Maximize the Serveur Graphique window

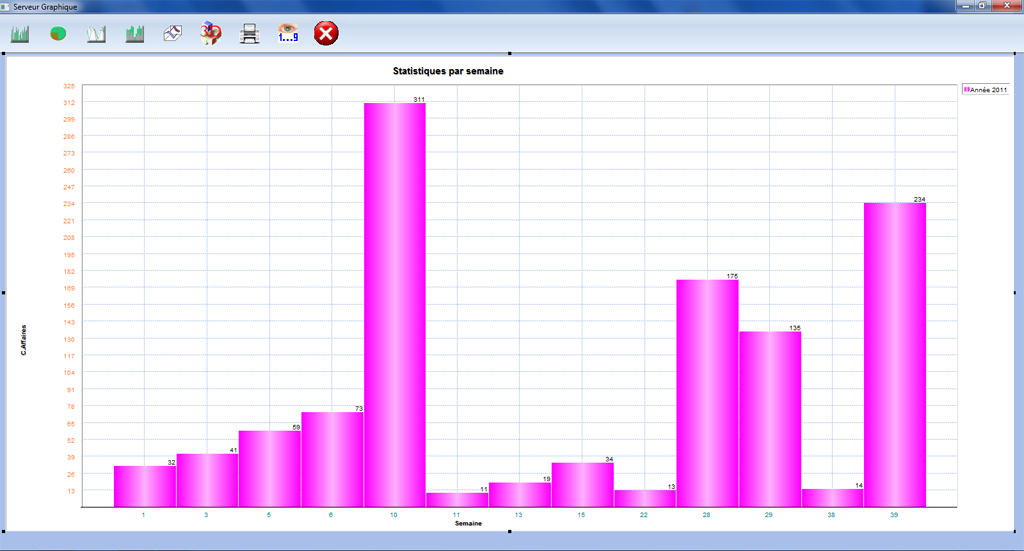[982, 6]
